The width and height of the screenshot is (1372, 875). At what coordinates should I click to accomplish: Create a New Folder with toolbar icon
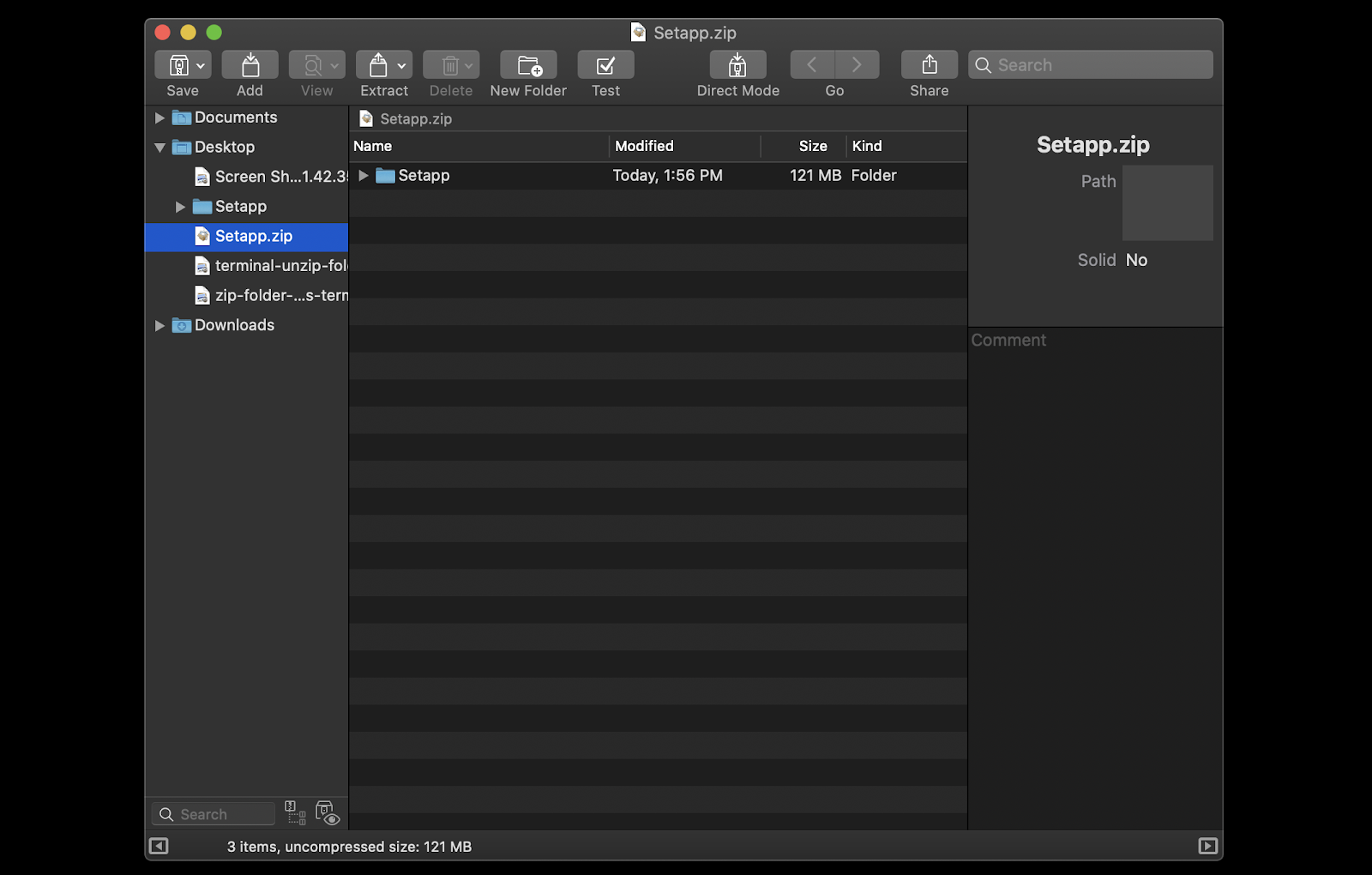529,65
